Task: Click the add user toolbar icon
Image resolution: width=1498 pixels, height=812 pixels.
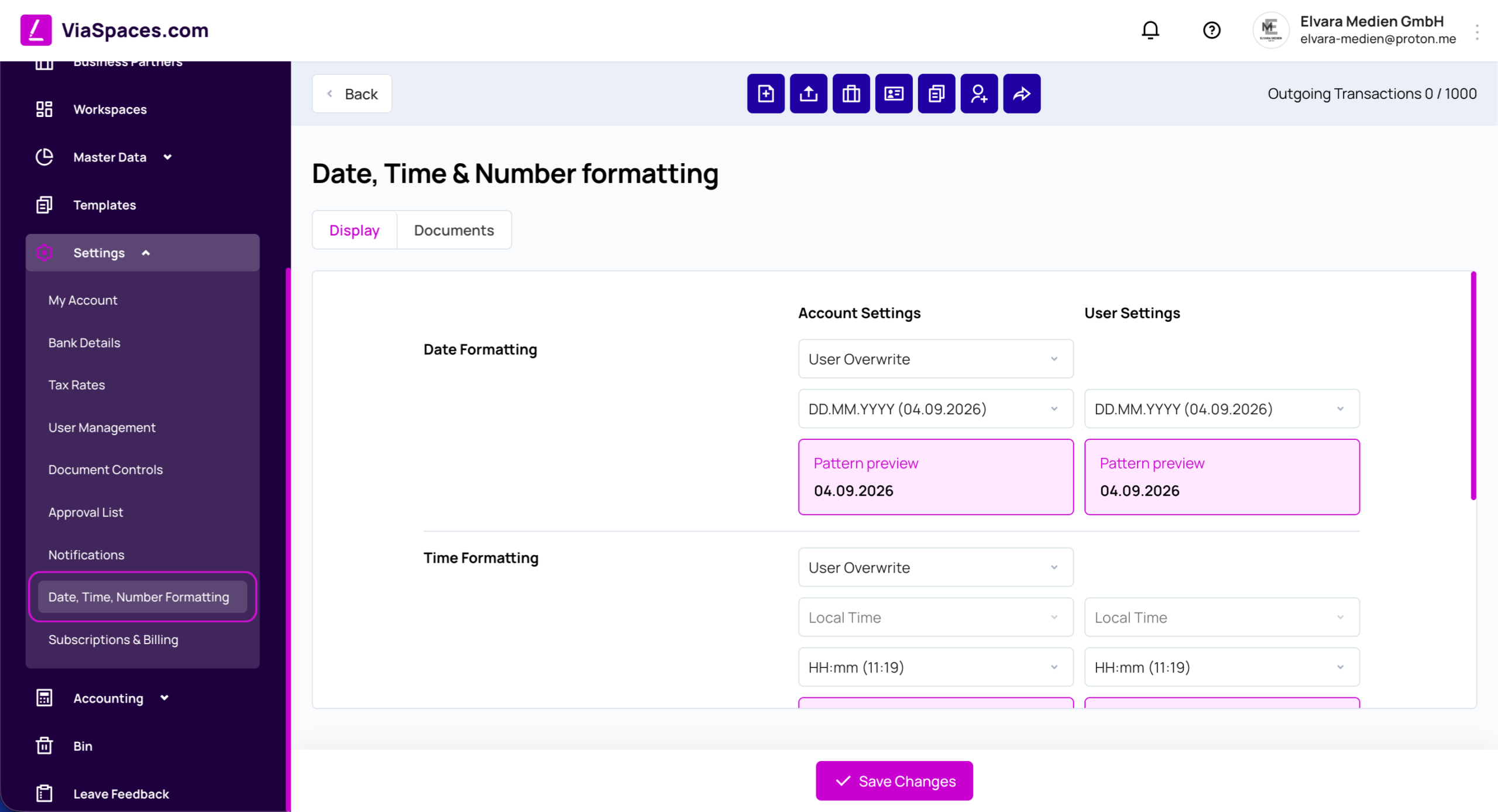Action: click(x=979, y=94)
